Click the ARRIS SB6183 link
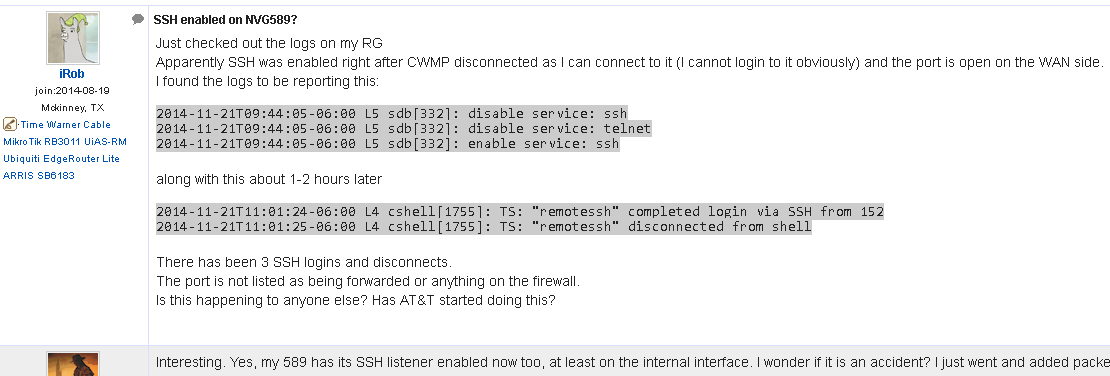 pyautogui.click(x=39, y=176)
